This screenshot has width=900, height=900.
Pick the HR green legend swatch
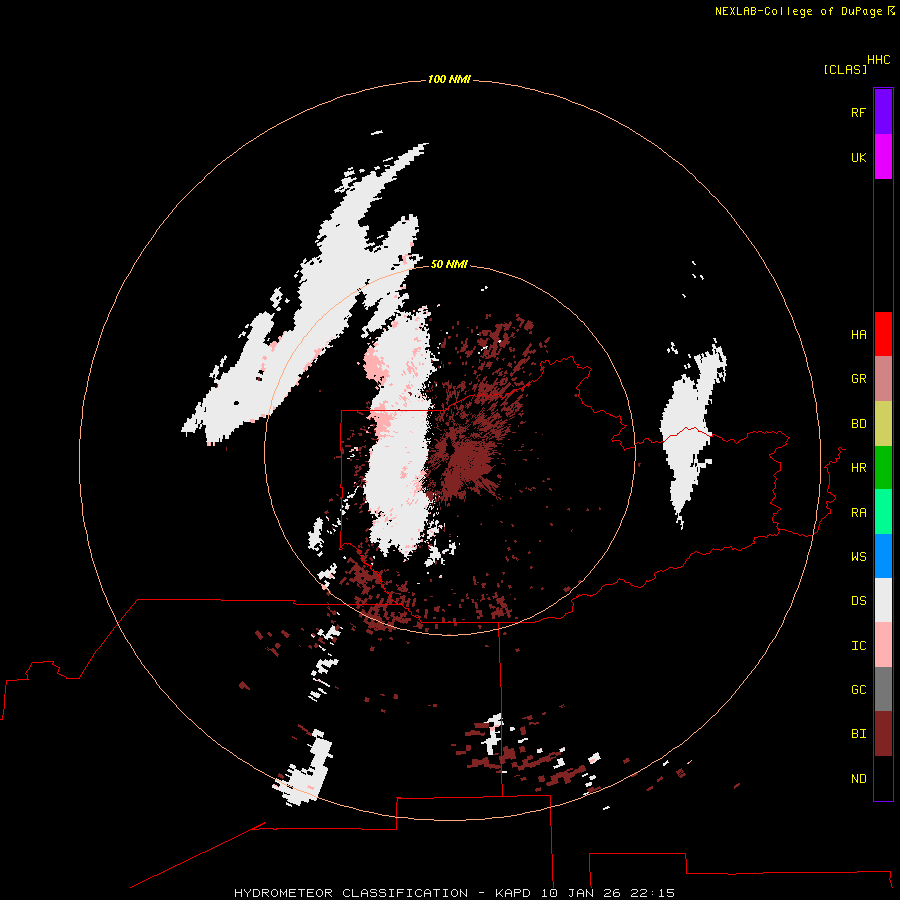[x=883, y=468]
